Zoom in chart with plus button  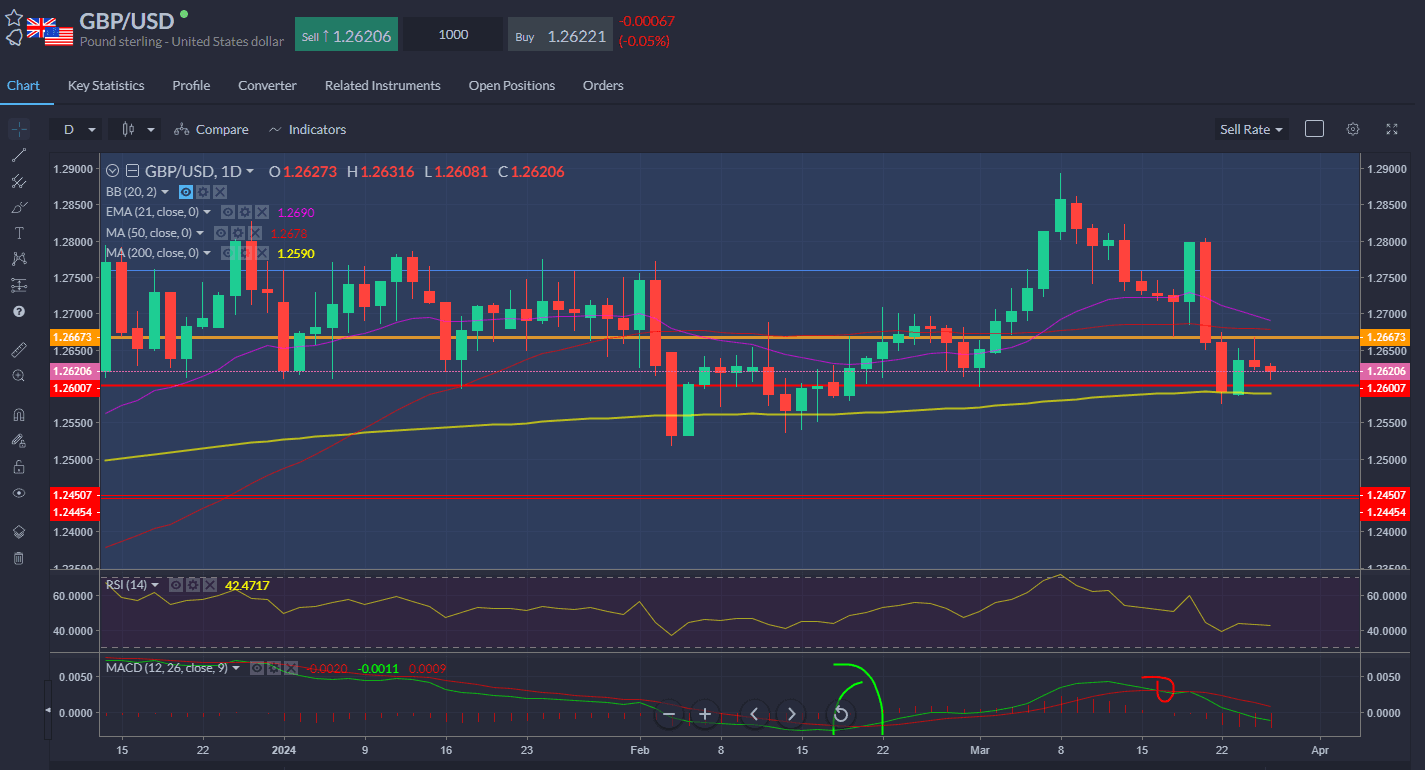(x=705, y=714)
